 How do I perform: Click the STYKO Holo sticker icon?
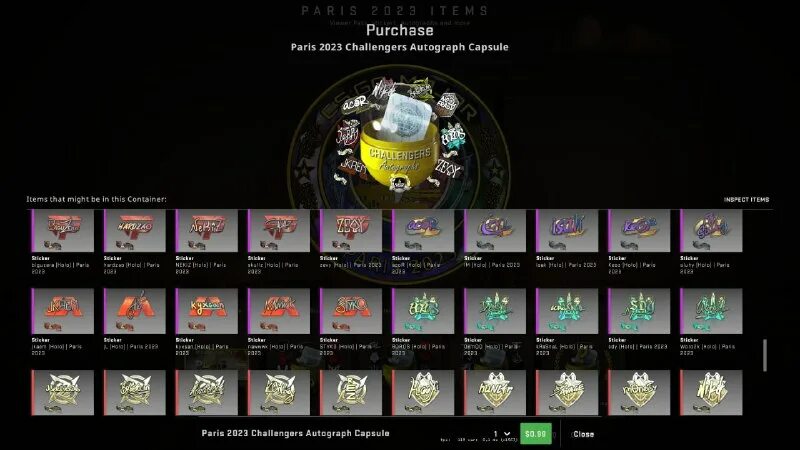tap(351, 311)
